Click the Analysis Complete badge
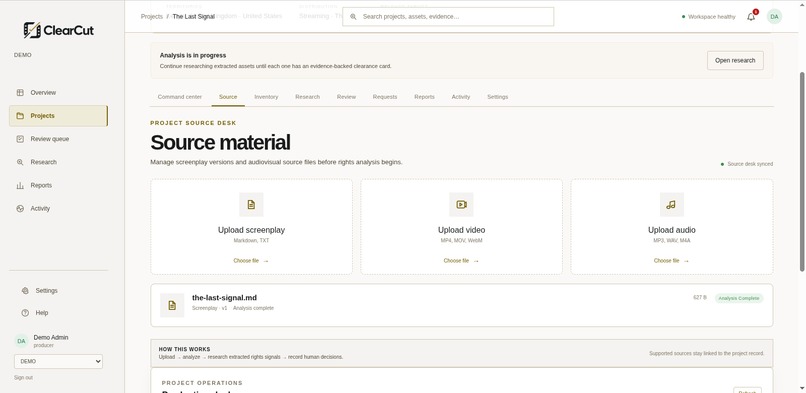 coord(739,298)
